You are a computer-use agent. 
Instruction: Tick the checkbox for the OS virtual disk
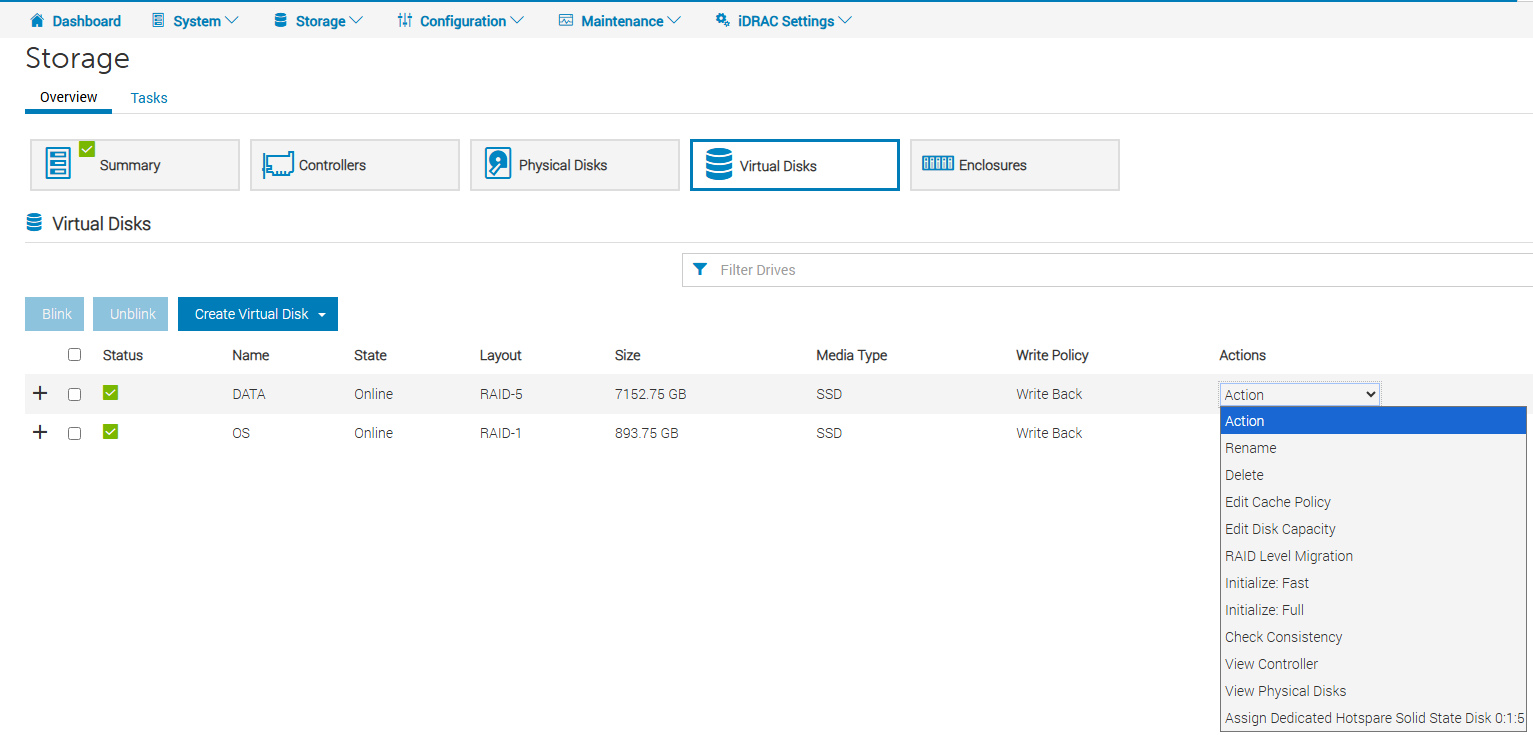click(x=74, y=433)
